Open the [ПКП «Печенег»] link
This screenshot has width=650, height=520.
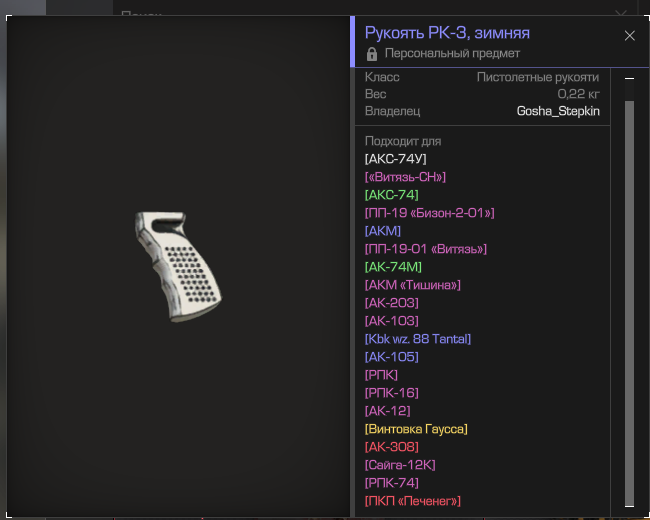412,501
